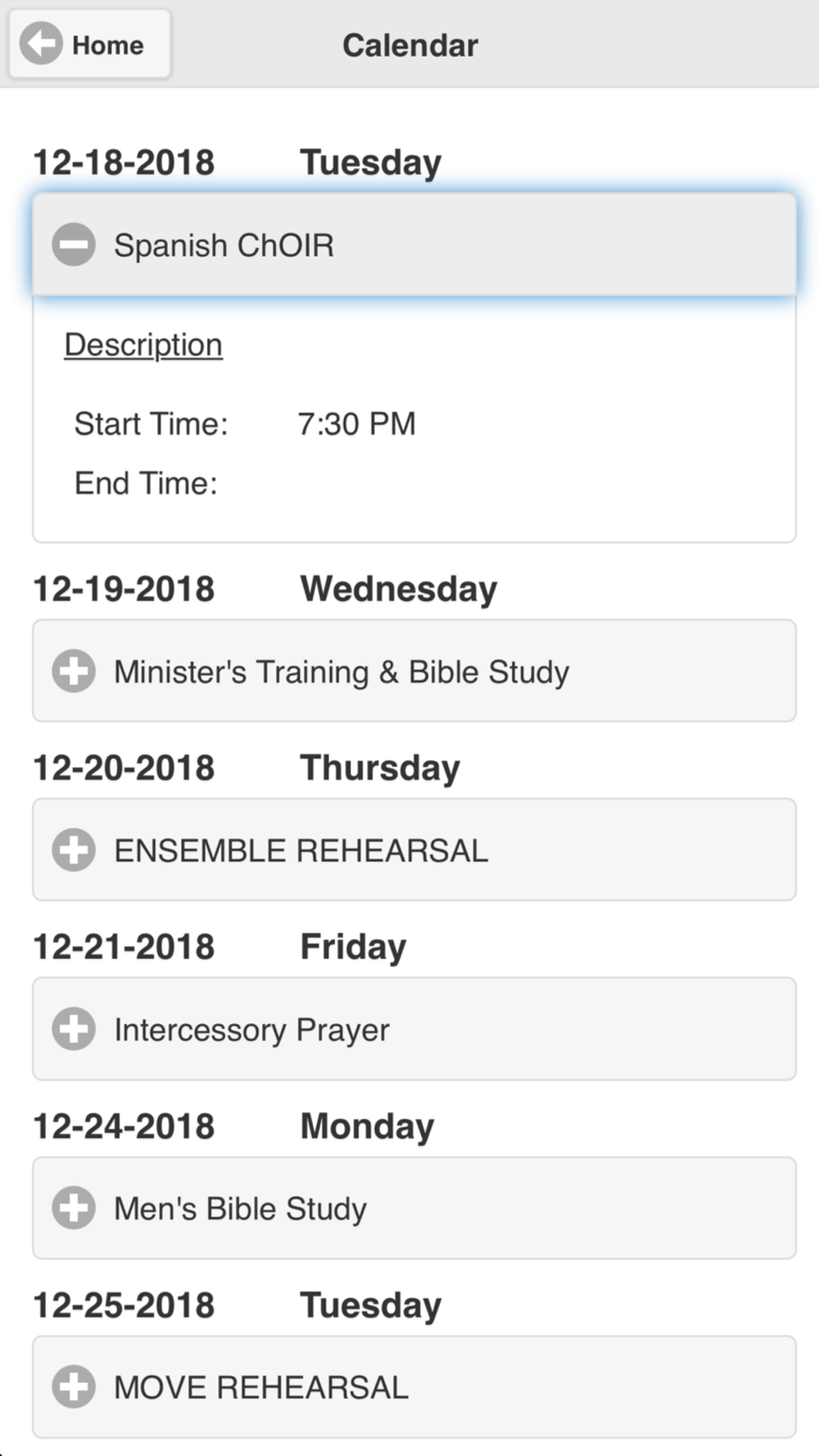The height and width of the screenshot is (1456, 819).
Task: Tap the 12-24-2018 Monday date heading
Action: [x=233, y=1126]
